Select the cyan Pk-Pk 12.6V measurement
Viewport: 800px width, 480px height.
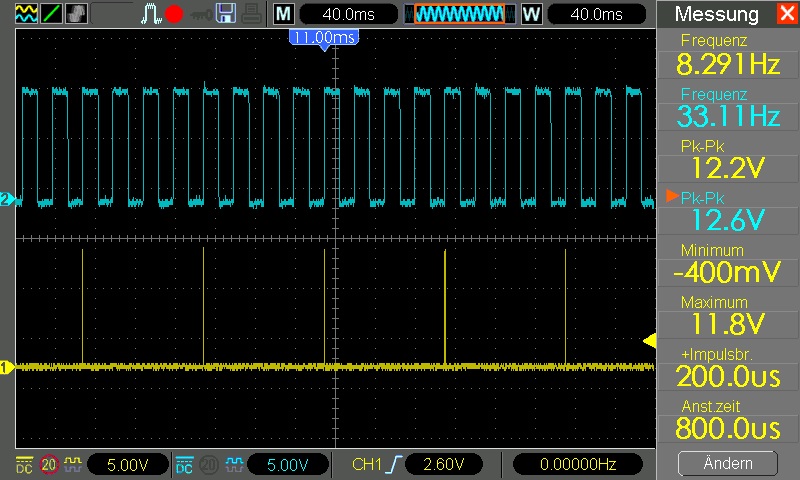[728, 211]
